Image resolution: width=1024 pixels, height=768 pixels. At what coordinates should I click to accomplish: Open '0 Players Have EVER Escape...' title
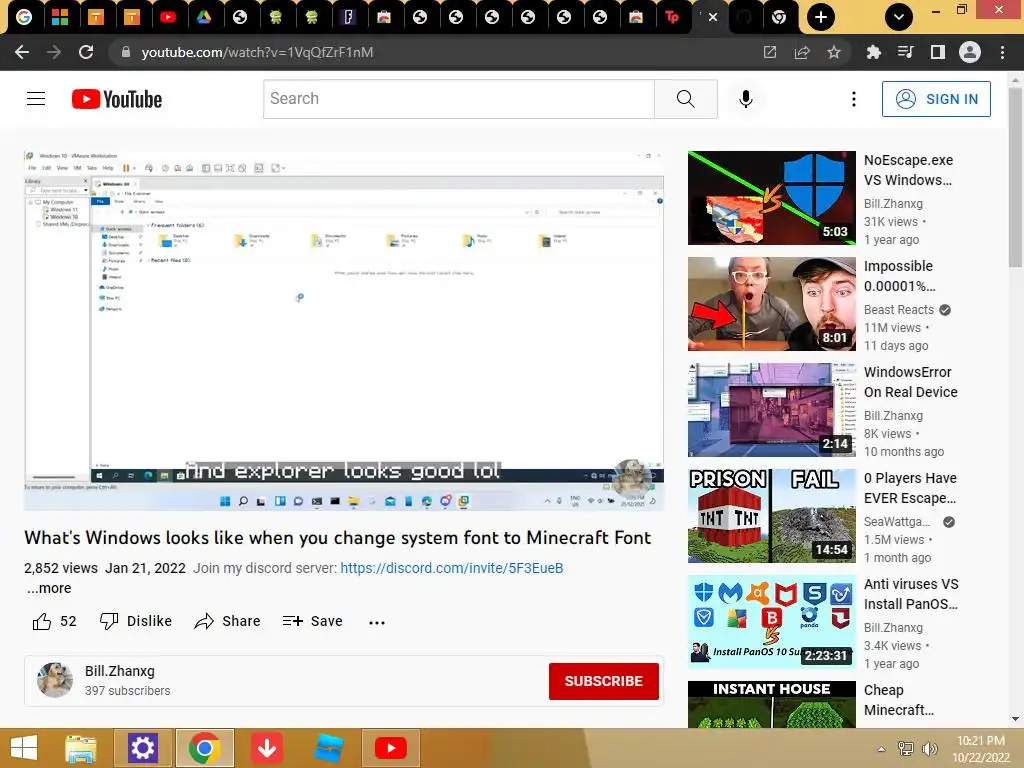pos(910,488)
